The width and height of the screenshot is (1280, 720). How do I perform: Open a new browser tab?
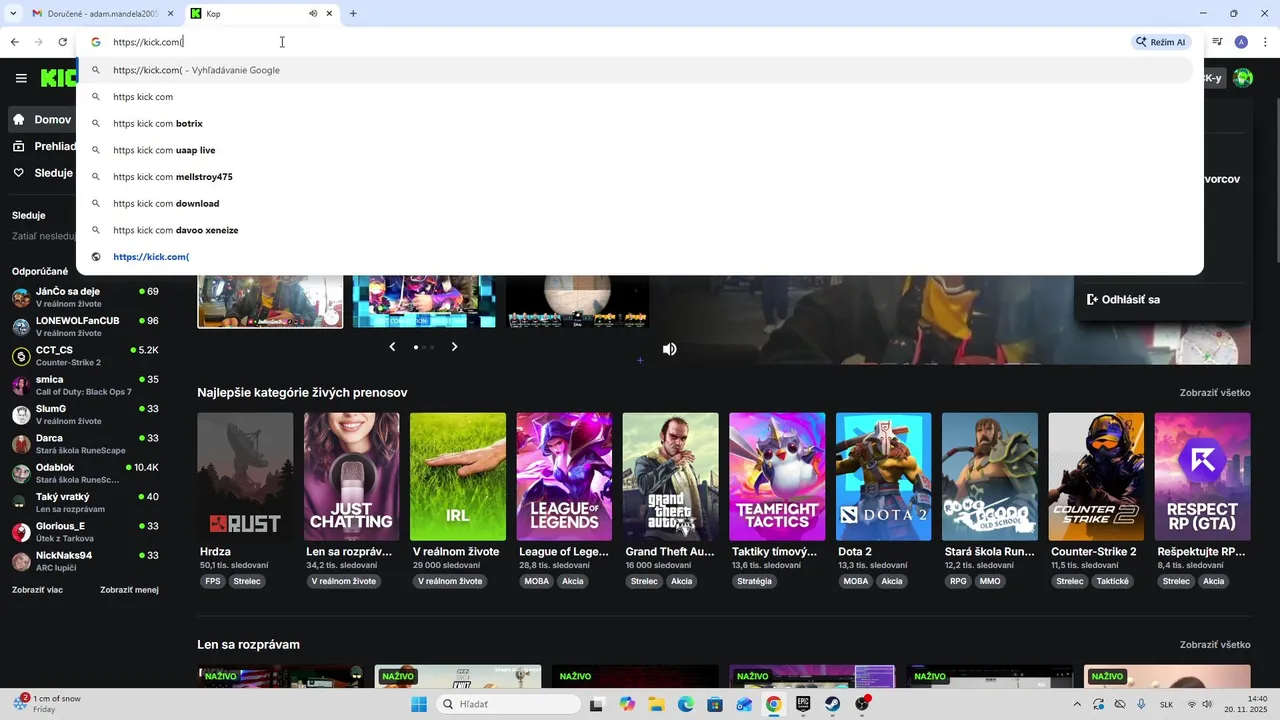[353, 14]
